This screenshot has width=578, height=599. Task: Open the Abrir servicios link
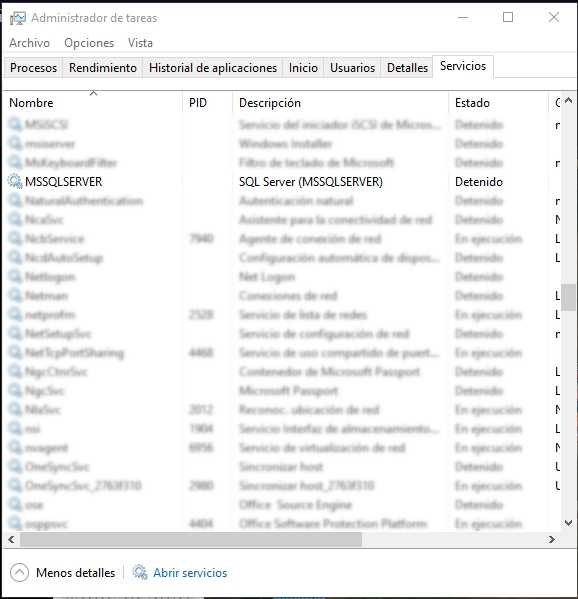pos(190,573)
